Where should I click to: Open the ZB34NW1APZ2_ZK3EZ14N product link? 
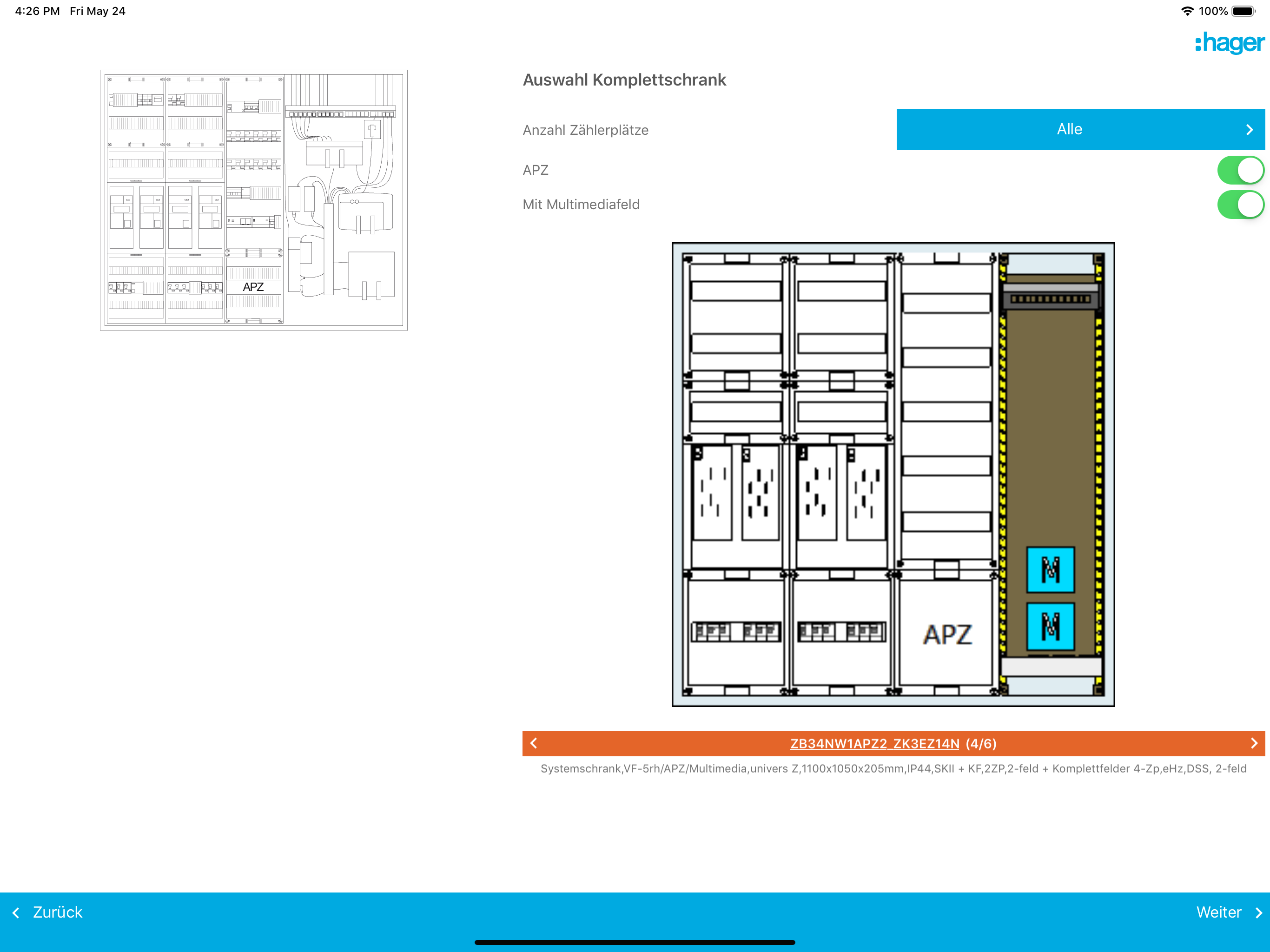click(874, 744)
